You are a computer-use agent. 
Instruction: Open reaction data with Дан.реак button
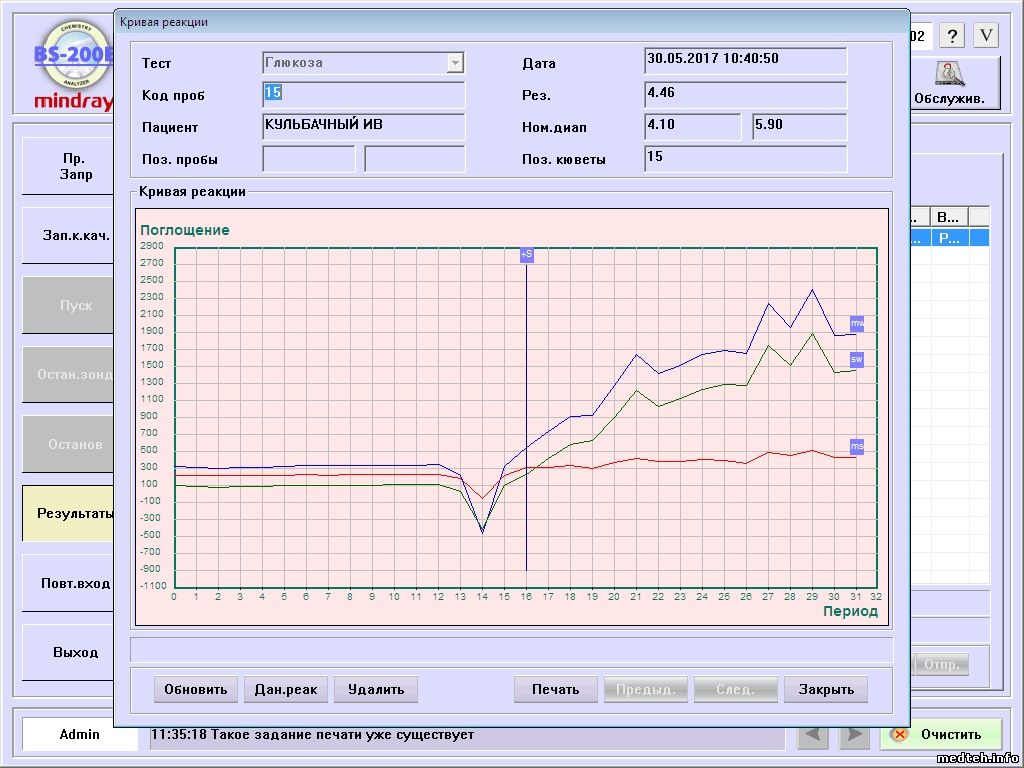coord(285,689)
